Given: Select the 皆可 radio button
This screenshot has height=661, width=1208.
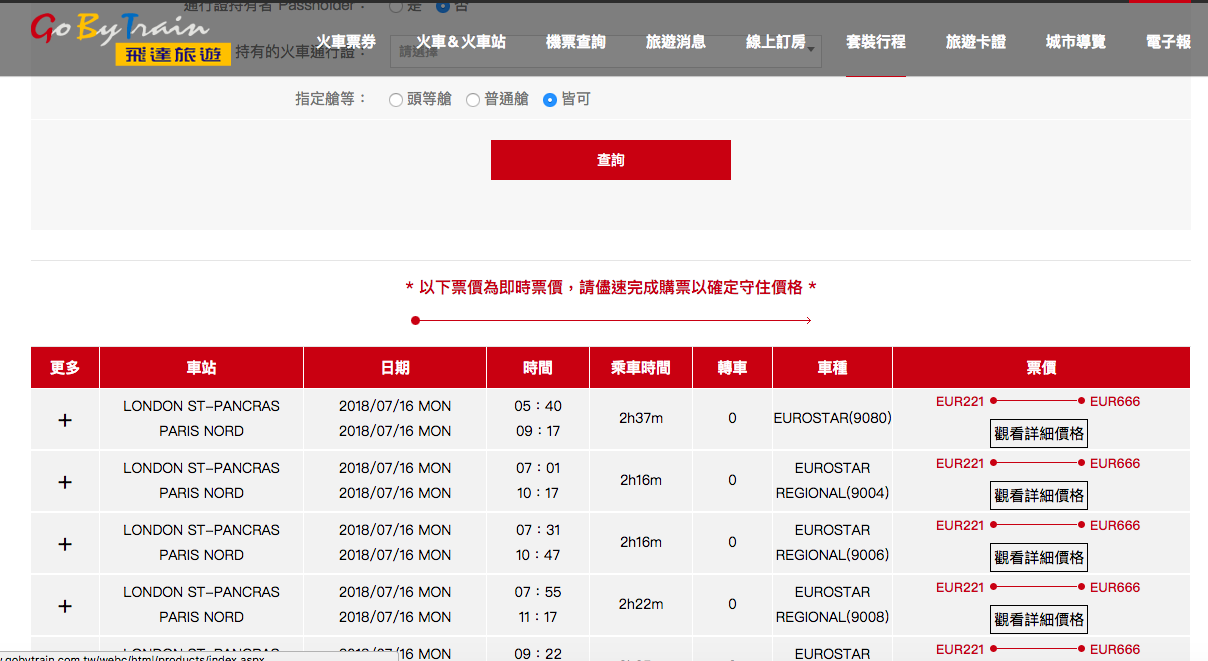Looking at the screenshot, I should click(x=550, y=100).
